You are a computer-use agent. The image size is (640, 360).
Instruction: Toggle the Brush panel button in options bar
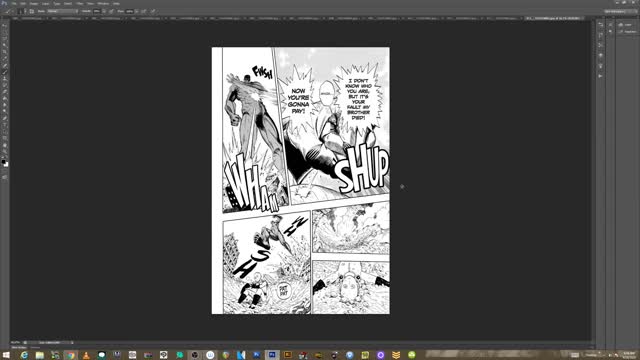point(31,11)
